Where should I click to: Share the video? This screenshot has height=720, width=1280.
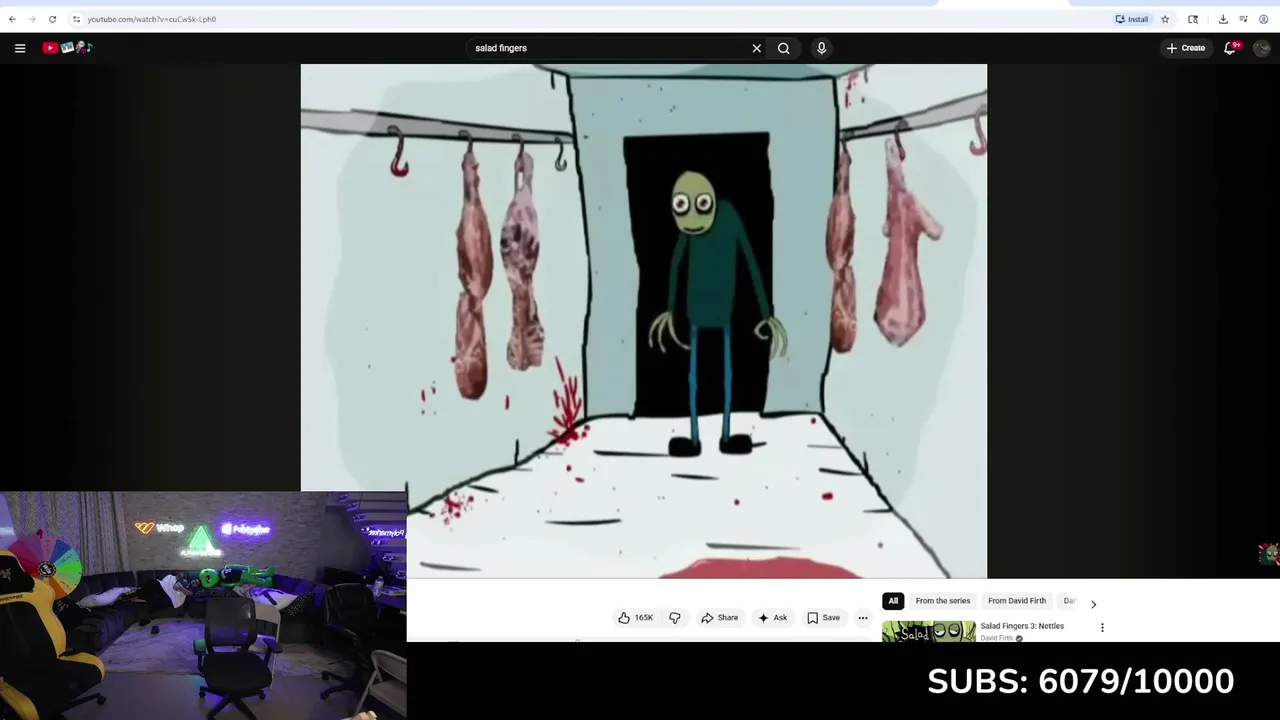(x=719, y=618)
